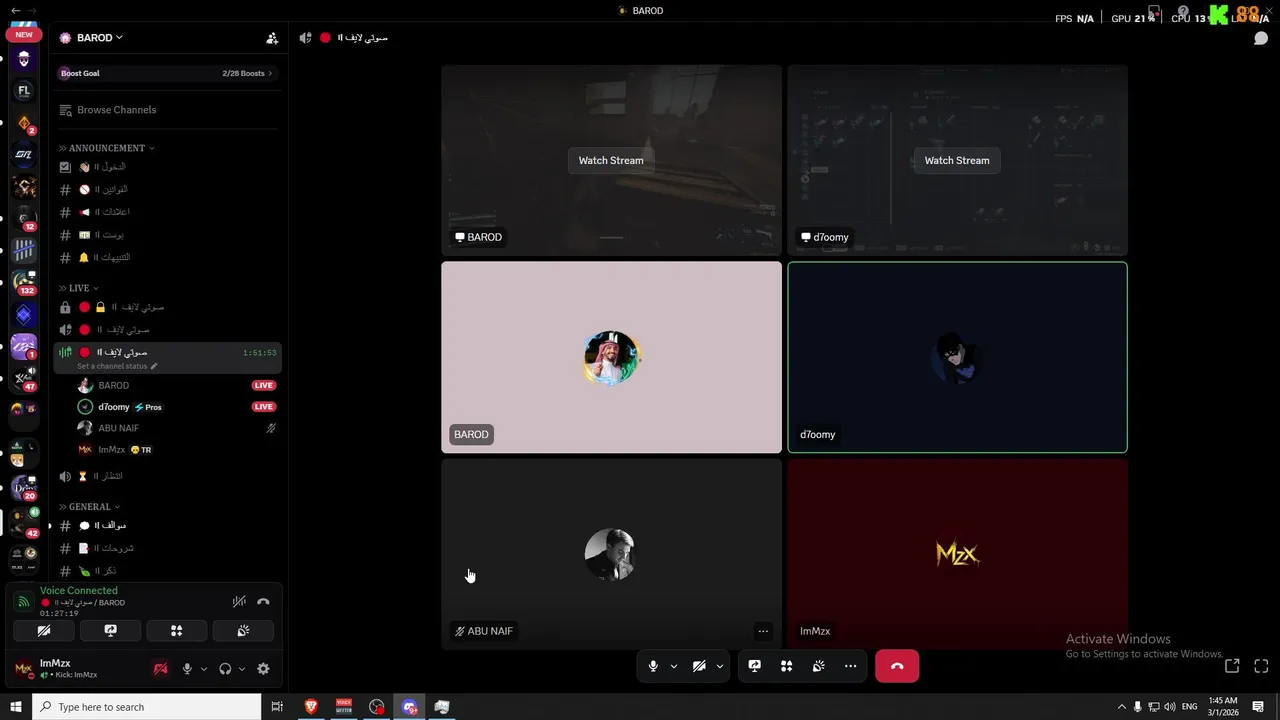Viewport: 1280px width, 720px height.
Task: Open the سوالف text channel
Action: click(167, 525)
